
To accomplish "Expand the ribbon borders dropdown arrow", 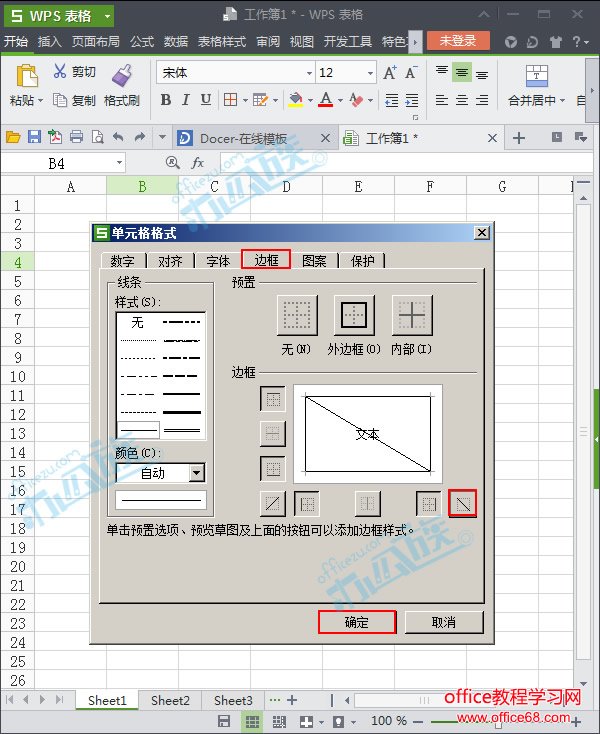I will pyautogui.click(x=245, y=100).
